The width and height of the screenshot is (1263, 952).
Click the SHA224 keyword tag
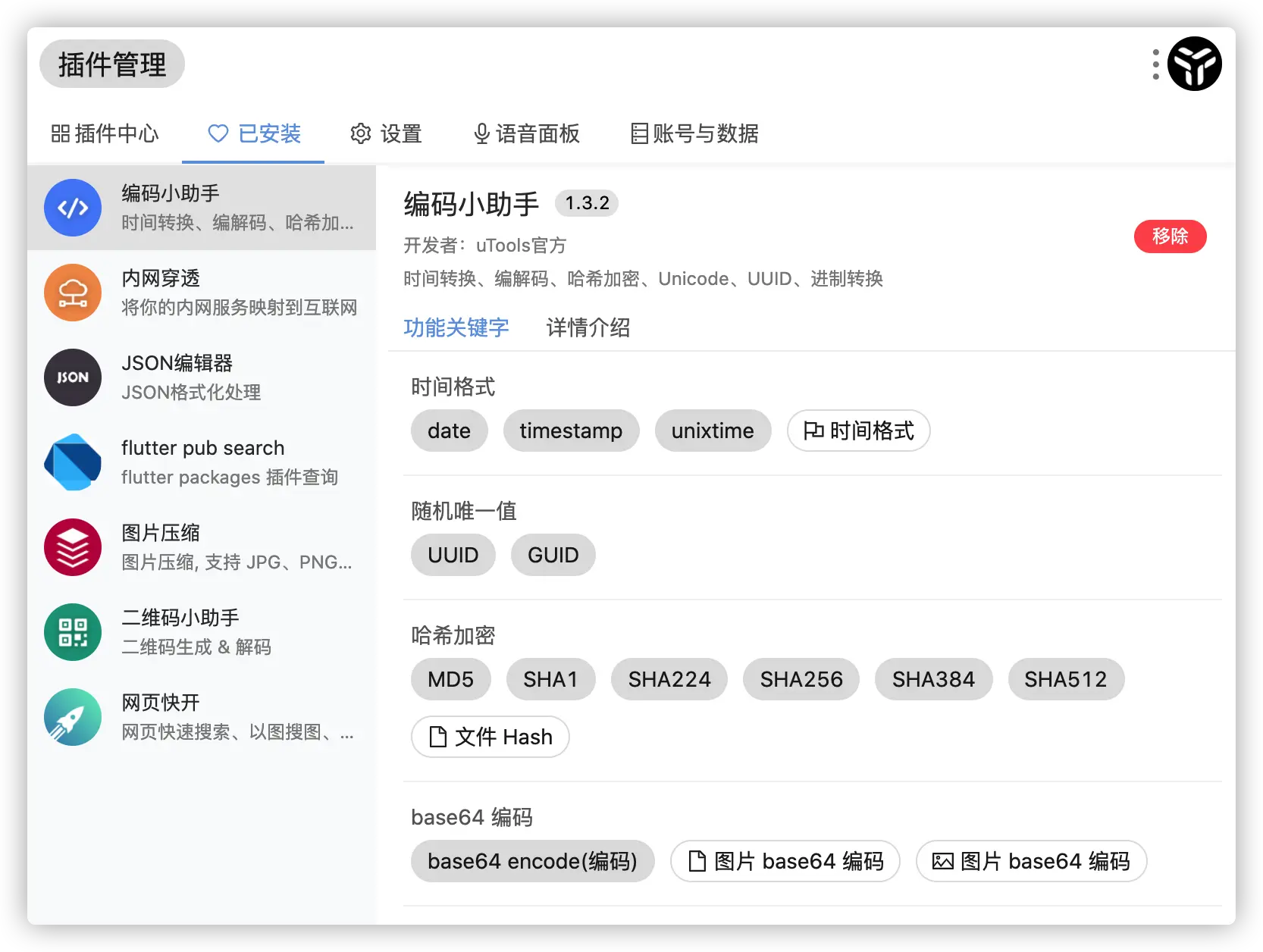(669, 679)
